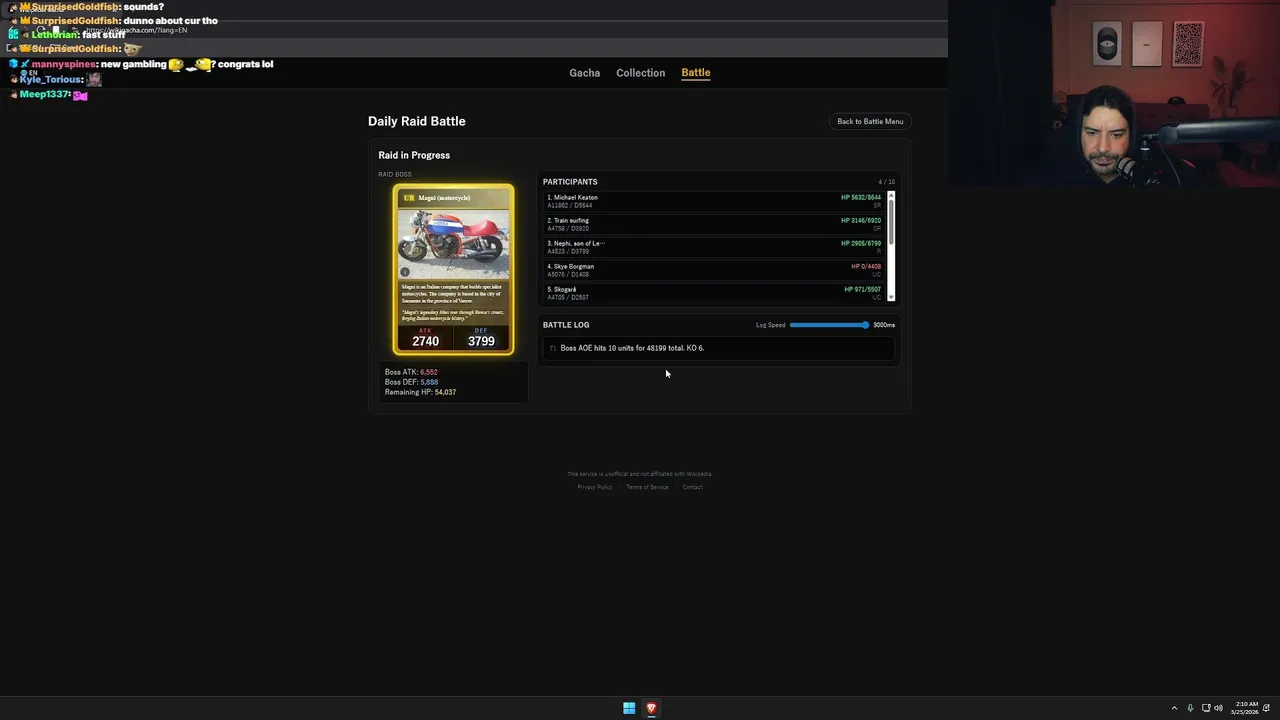Click the microphone tray icon
Screen dimensions: 1280x720
tap(1190, 708)
